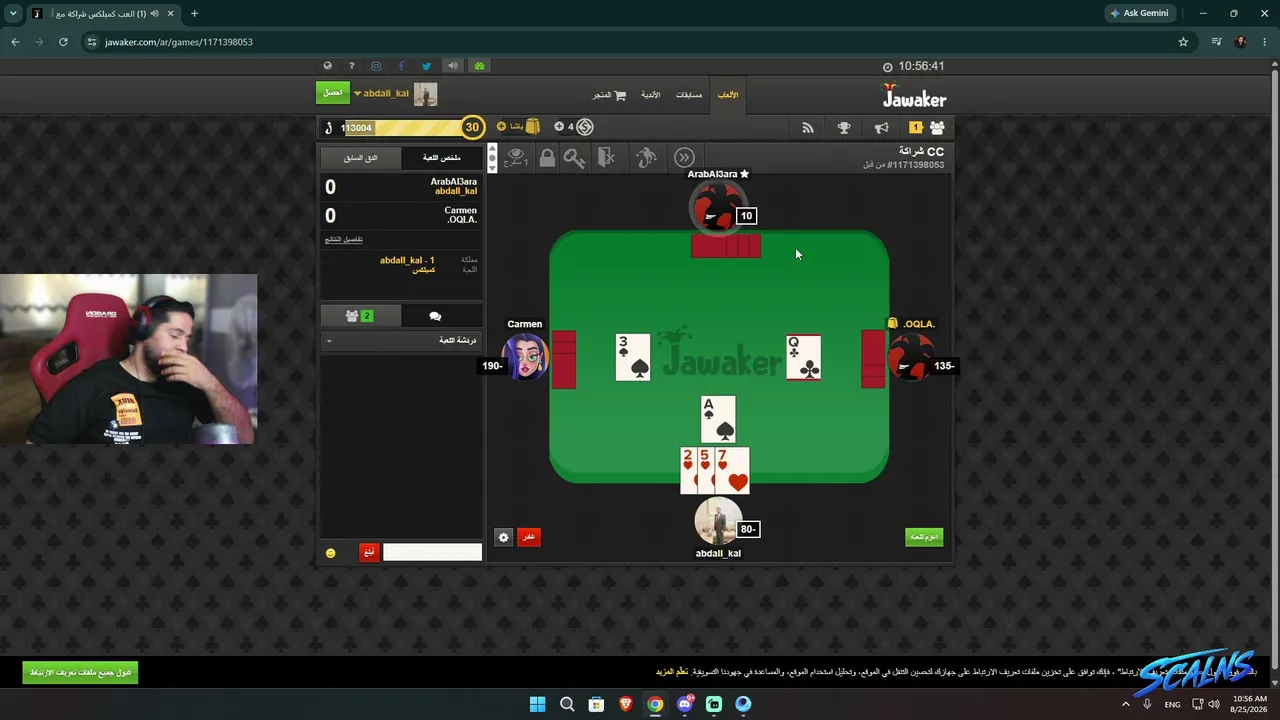Click abdall_kal profile picture in header
The width and height of the screenshot is (1280, 720).
(x=426, y=94)
